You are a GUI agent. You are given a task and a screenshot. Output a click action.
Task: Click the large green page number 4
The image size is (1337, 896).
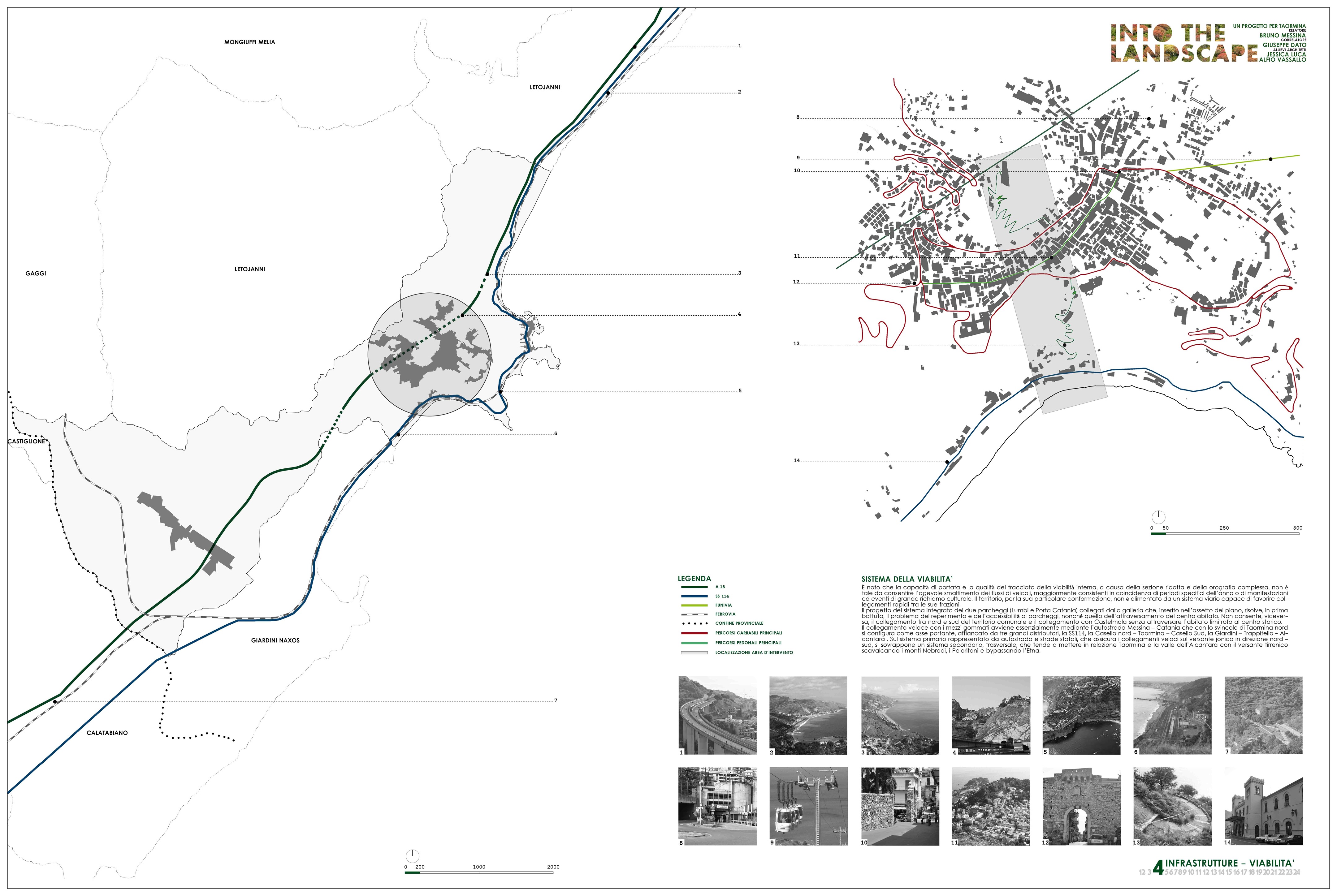(1158, 868)
